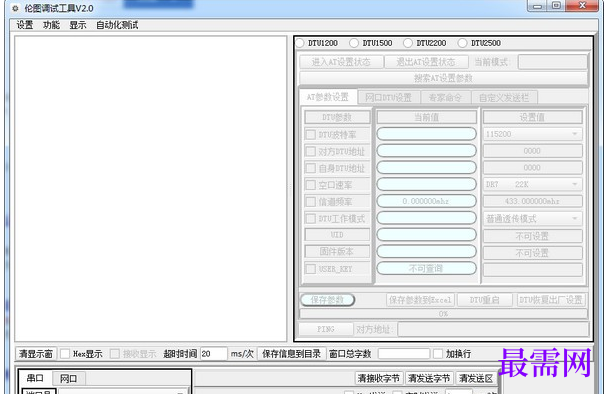Tick the 信道频率 checkbox
The width and height of the screenshot is (610, 394).
click(310, 201)
